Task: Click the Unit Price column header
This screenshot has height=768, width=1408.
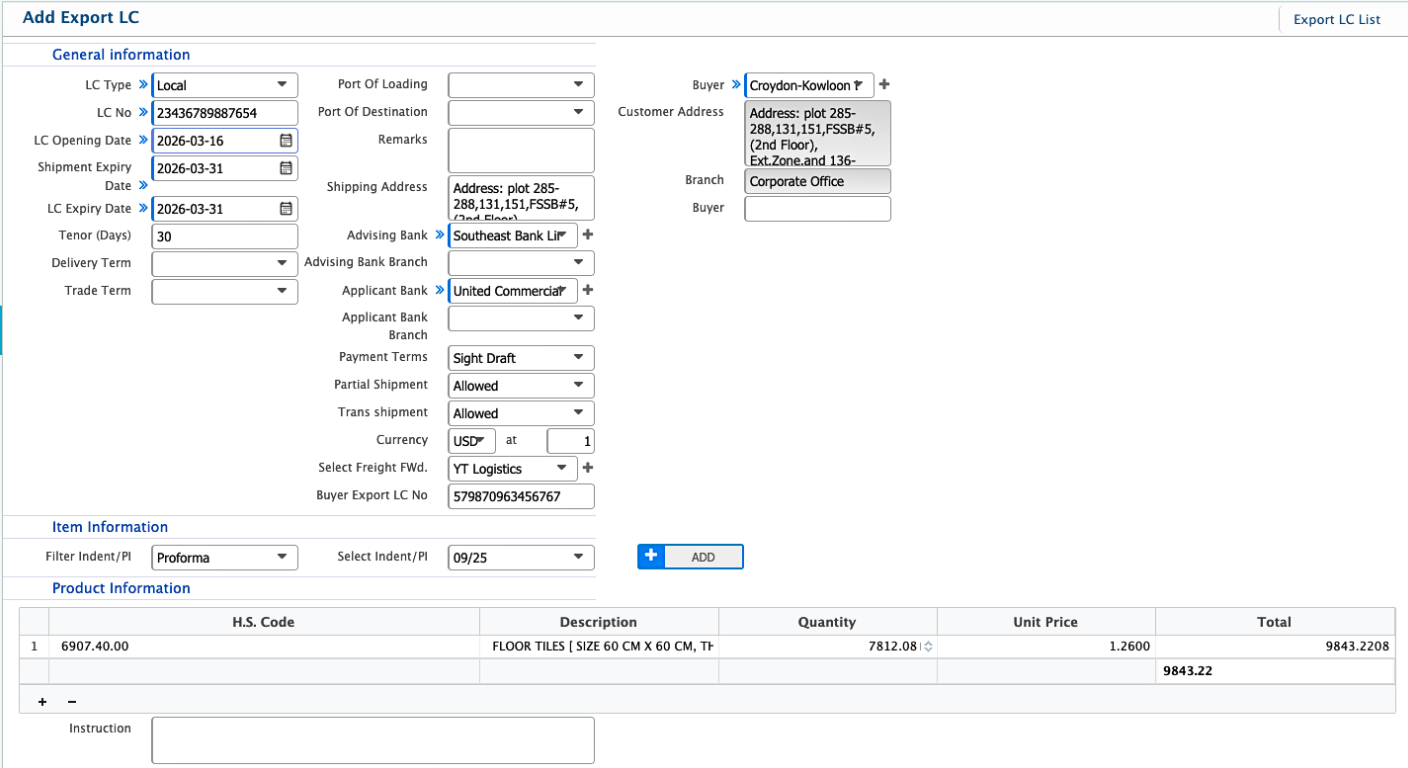Action: tap(1046, 622)
